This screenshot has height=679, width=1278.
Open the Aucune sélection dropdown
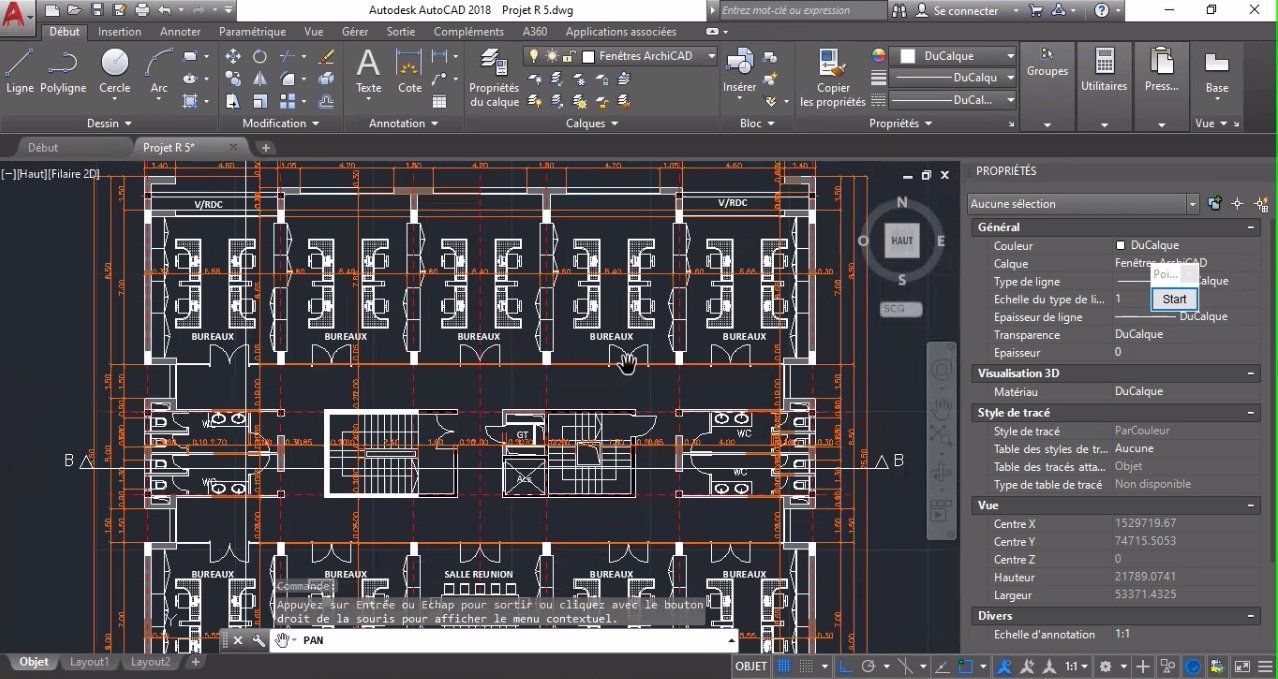tap(1083, 204)
